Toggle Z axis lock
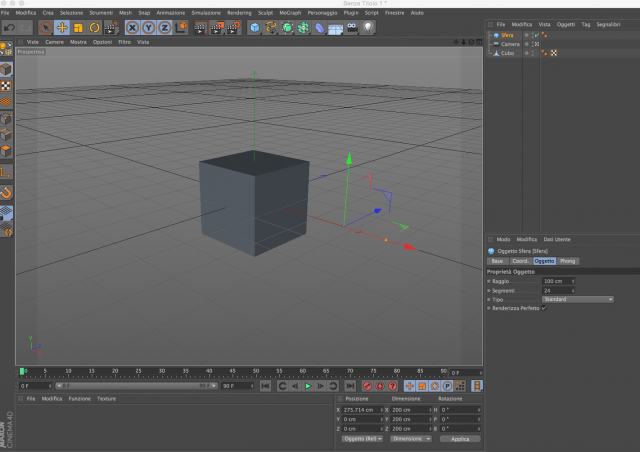 point(164,28)
